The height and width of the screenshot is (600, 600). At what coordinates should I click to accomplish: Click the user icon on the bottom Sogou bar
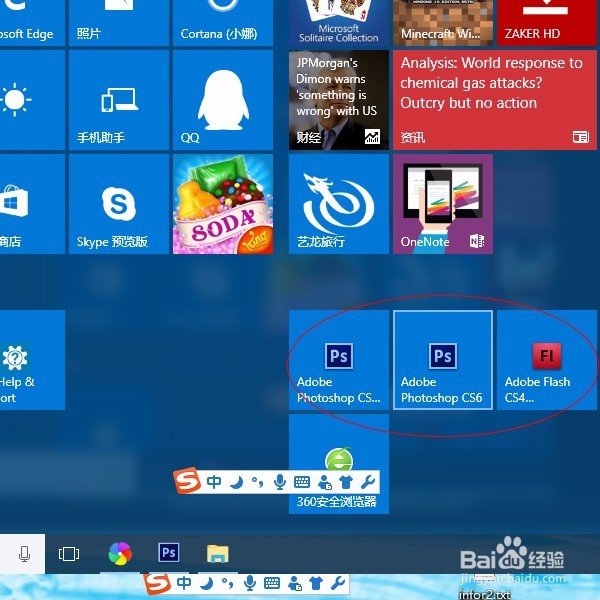[x=295, y=584]
